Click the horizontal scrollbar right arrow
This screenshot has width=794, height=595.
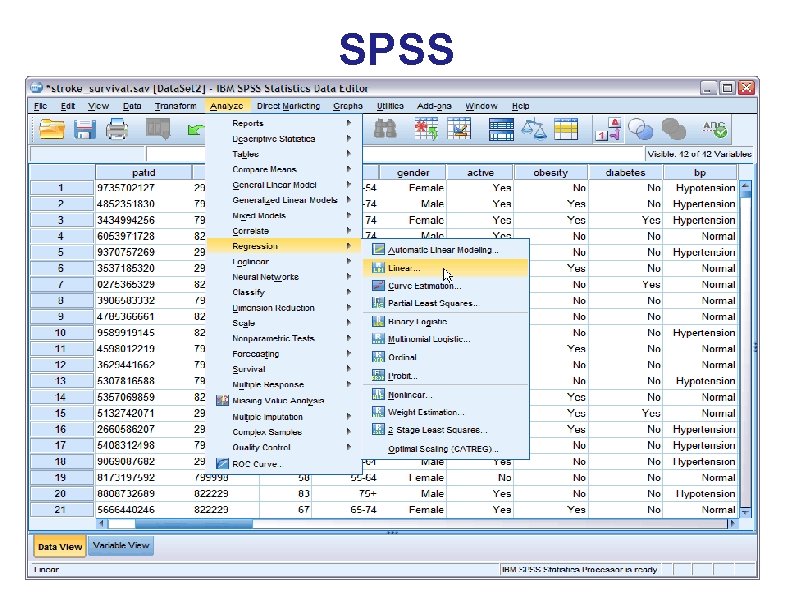tap(732, 524)
